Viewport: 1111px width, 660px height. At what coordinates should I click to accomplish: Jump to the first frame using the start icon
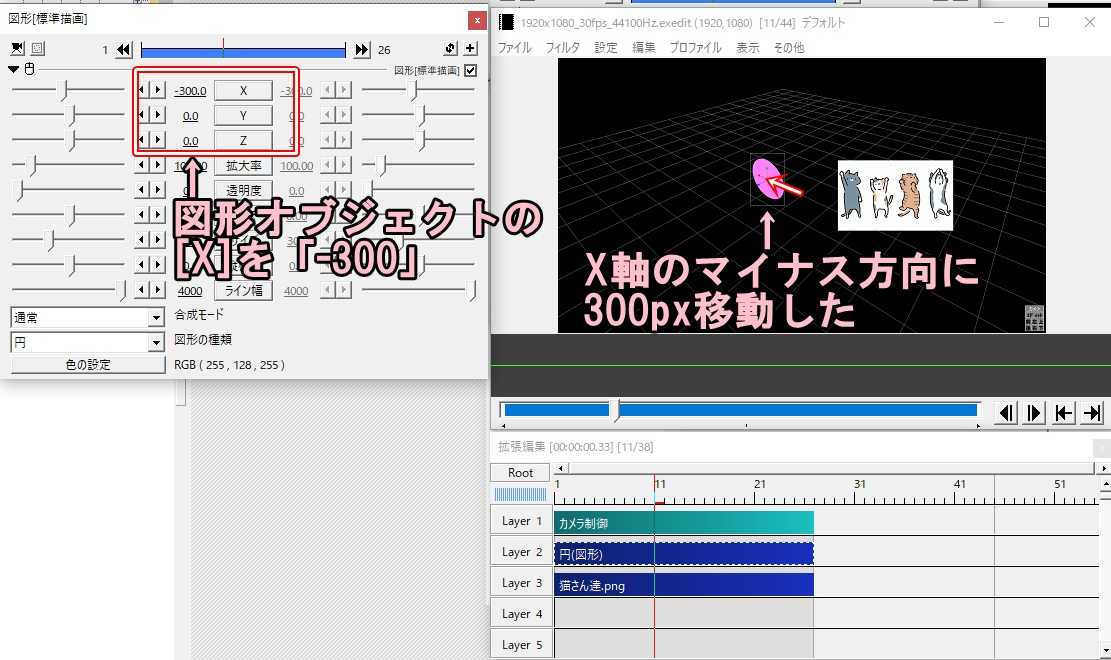point(1064,412)
